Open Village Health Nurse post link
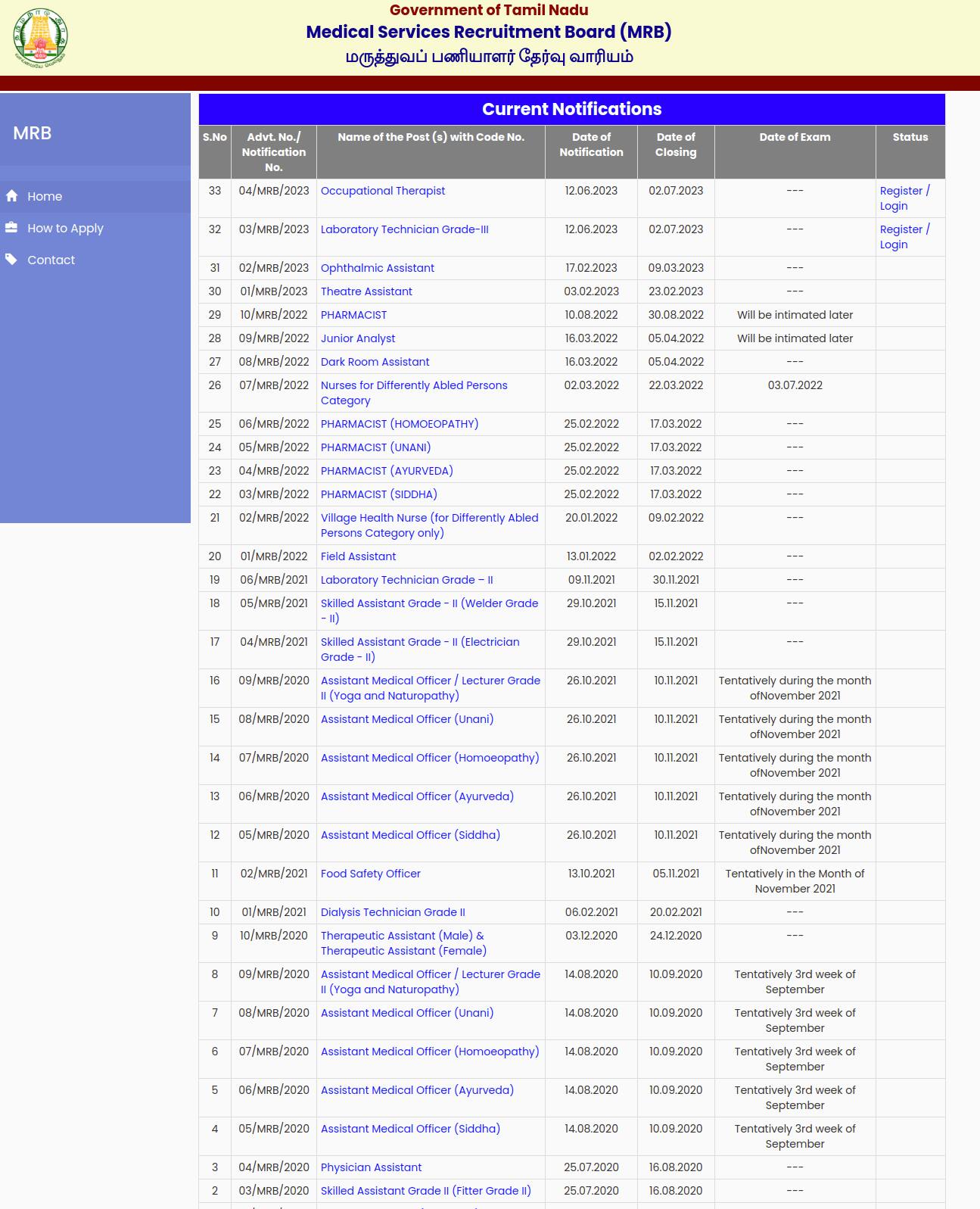The height and width of the screenshot is (1209, 980). (x=430, y=525)
